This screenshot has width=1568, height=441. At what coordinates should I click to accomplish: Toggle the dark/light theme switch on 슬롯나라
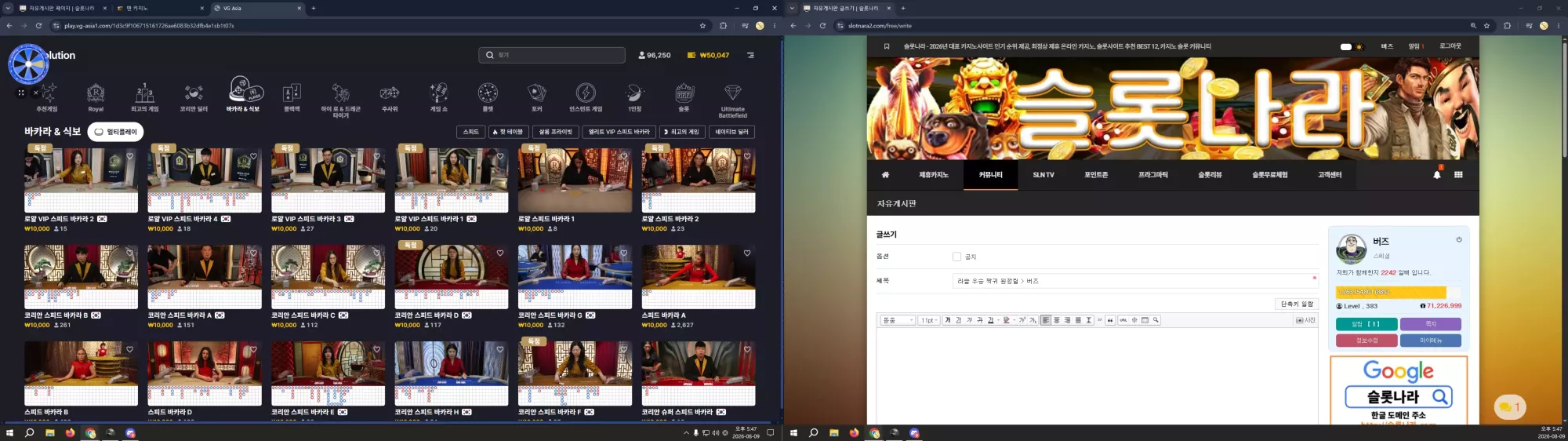1352,46
